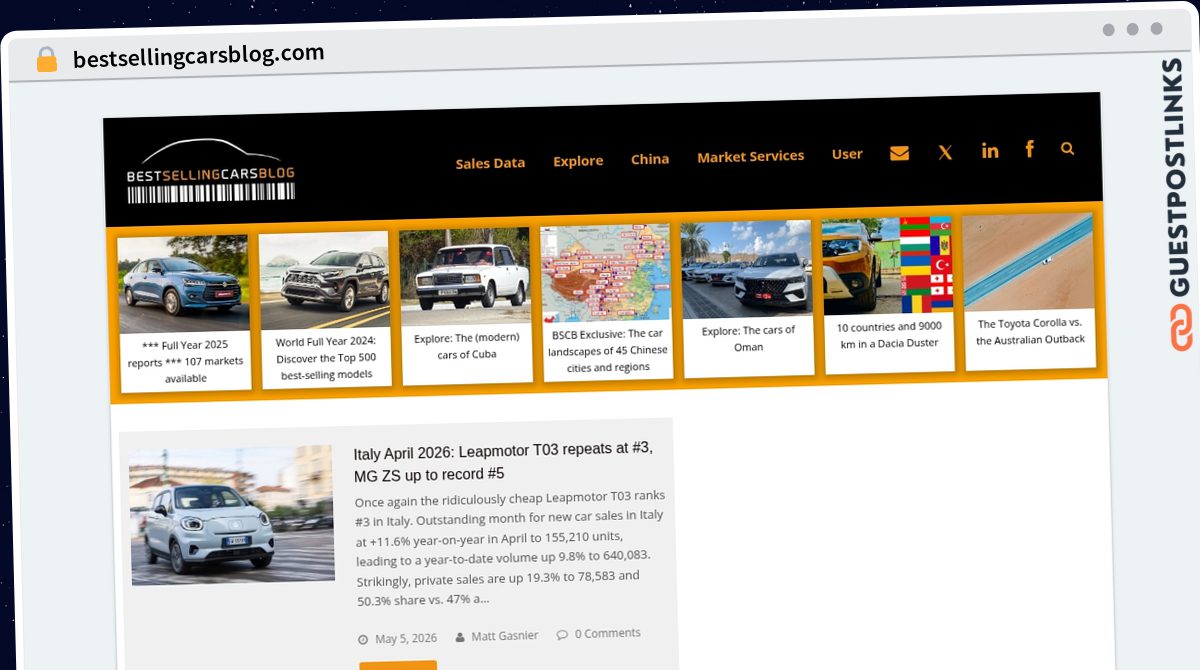
Task: Open the China menu
Action: point(650,158)
